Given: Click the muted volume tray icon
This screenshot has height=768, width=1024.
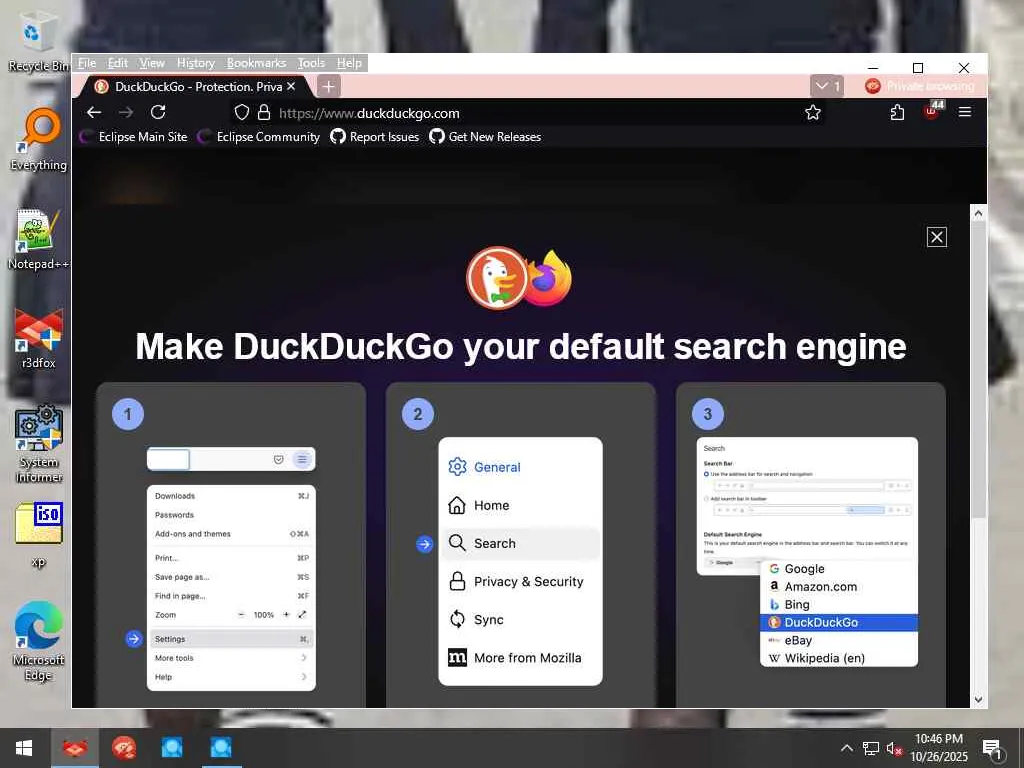Looking at the screenshot, I should pos(894,748).
